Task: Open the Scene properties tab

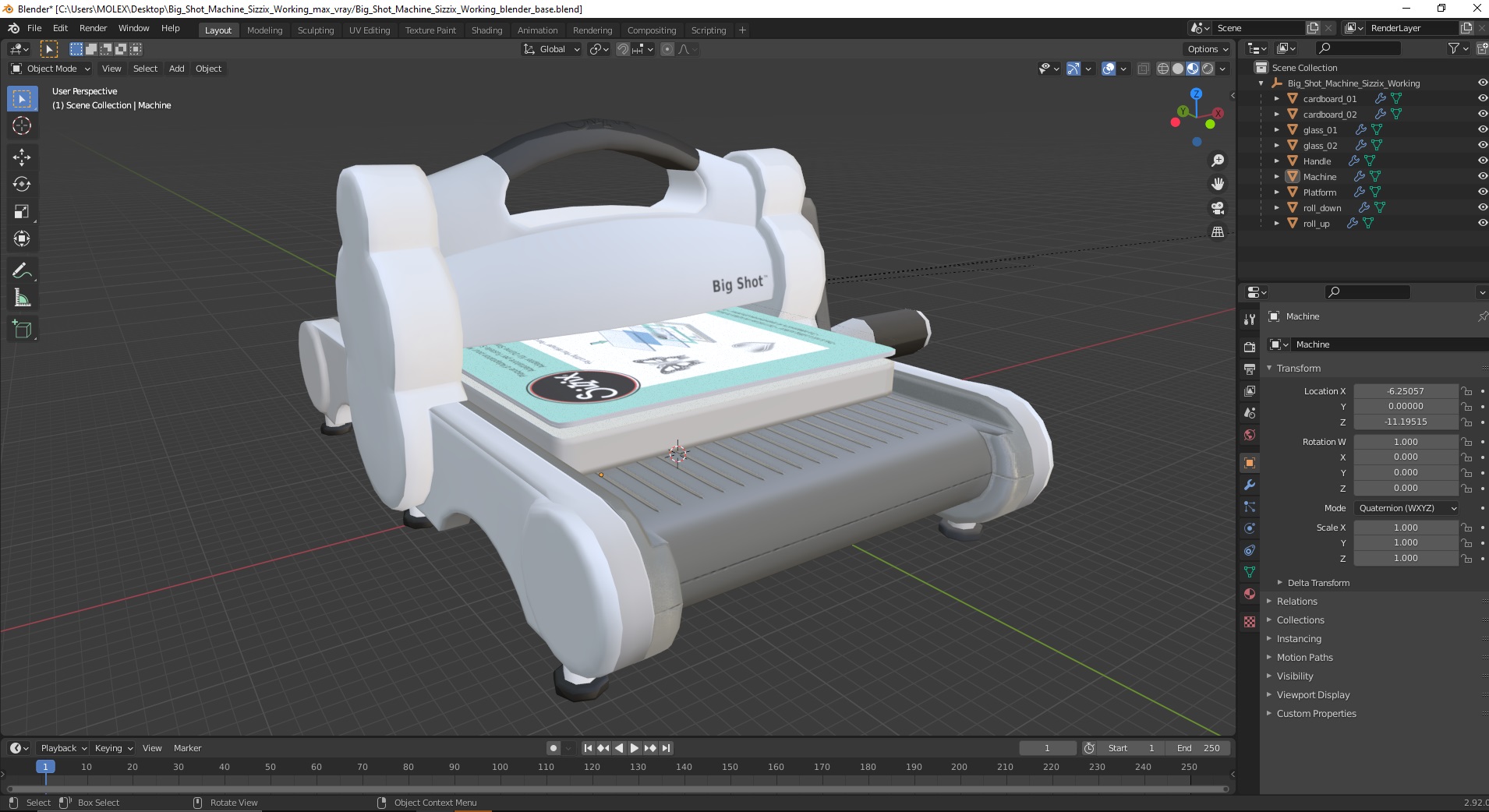Action: coord(1250,412)
